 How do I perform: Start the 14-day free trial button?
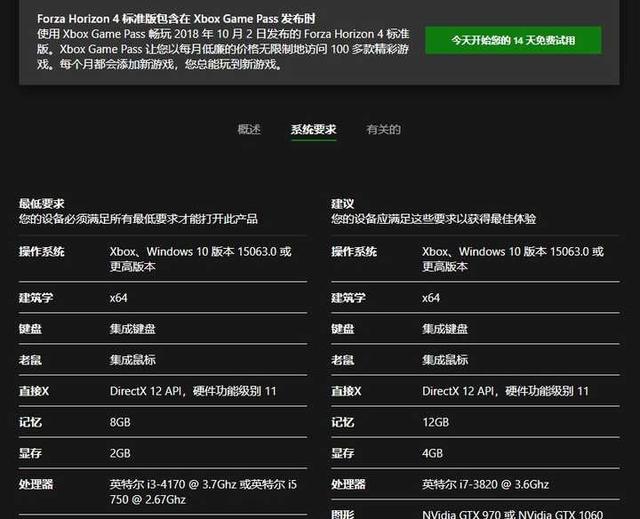(x=513, y=40)
